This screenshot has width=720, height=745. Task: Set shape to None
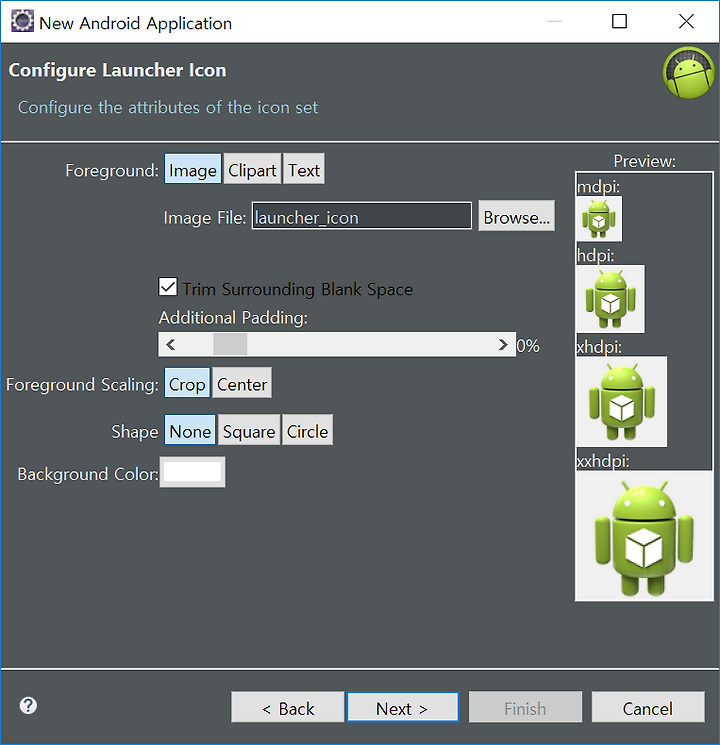tap(190, 431)
